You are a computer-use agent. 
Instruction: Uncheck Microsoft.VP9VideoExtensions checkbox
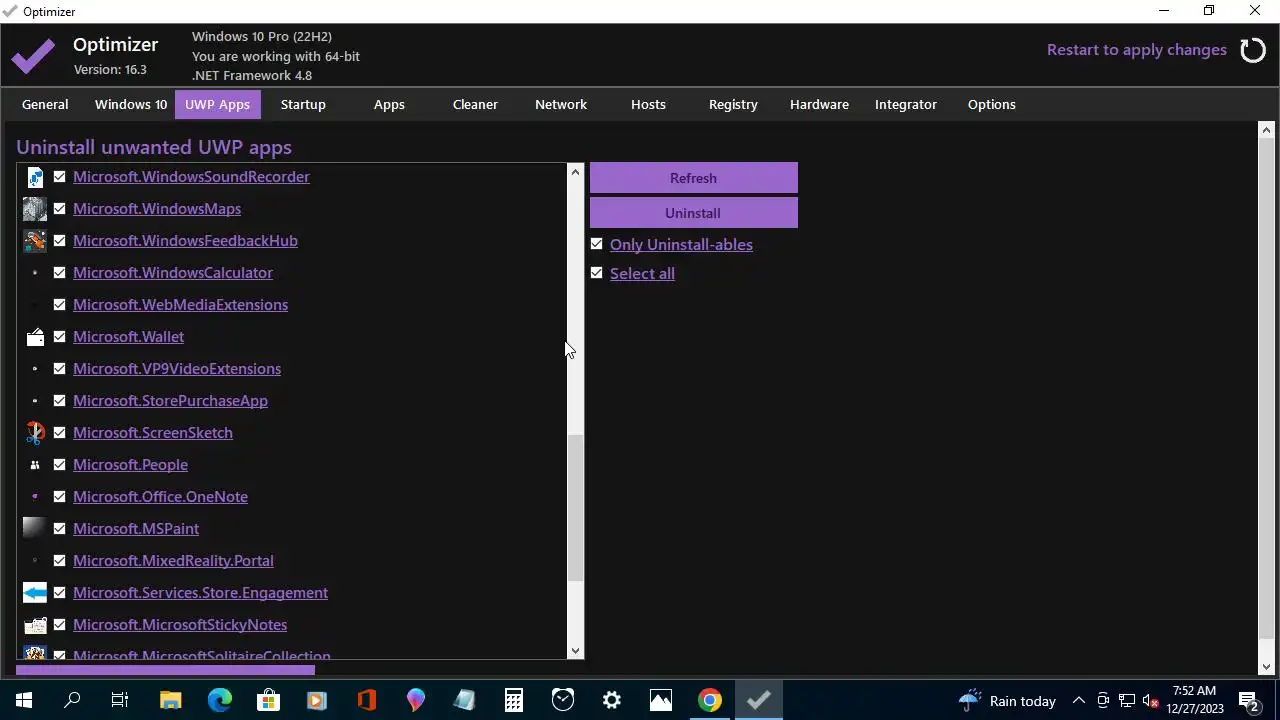click(59, 369)
